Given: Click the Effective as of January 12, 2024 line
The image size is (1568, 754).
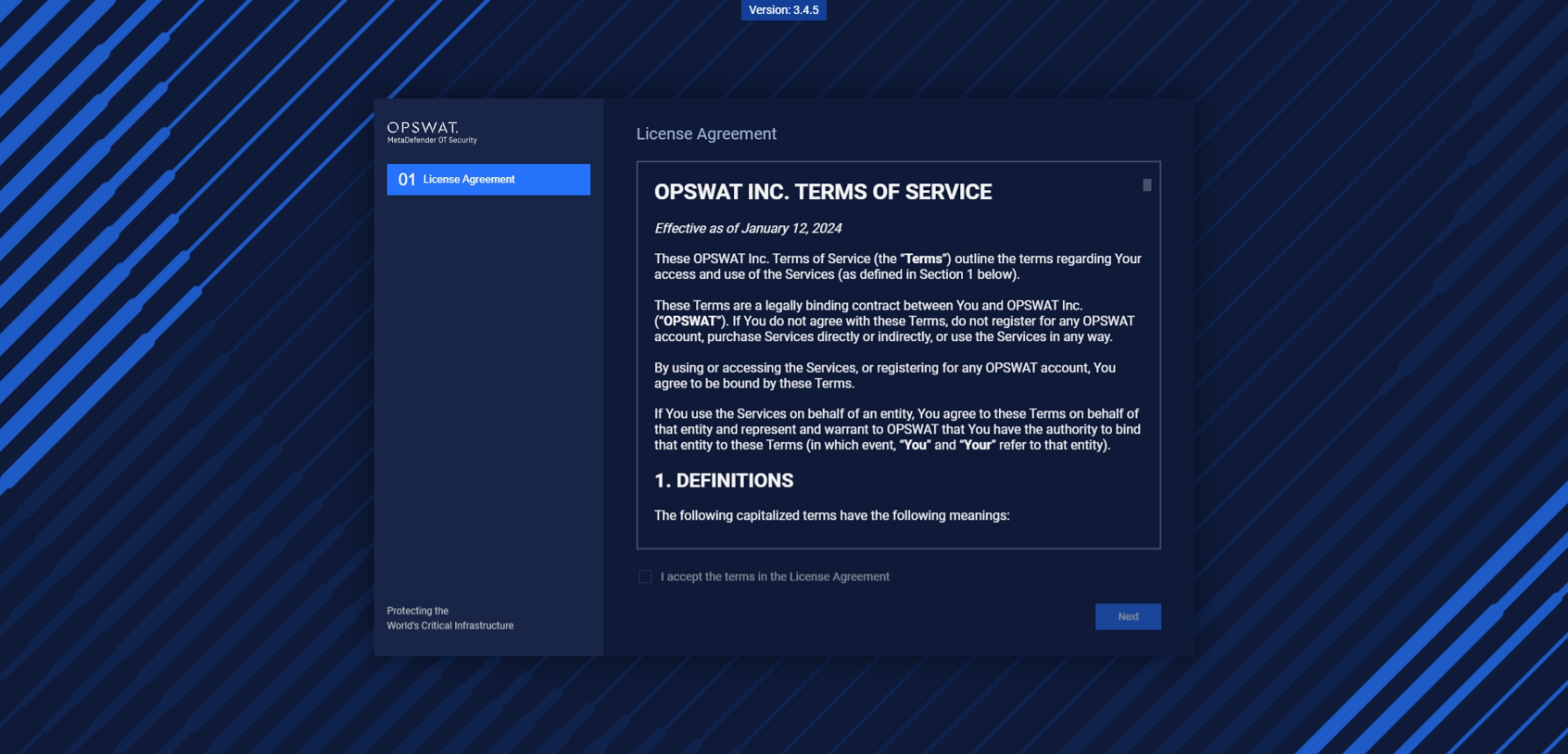Looking at the screenshot, I should (x=748, y=228).
